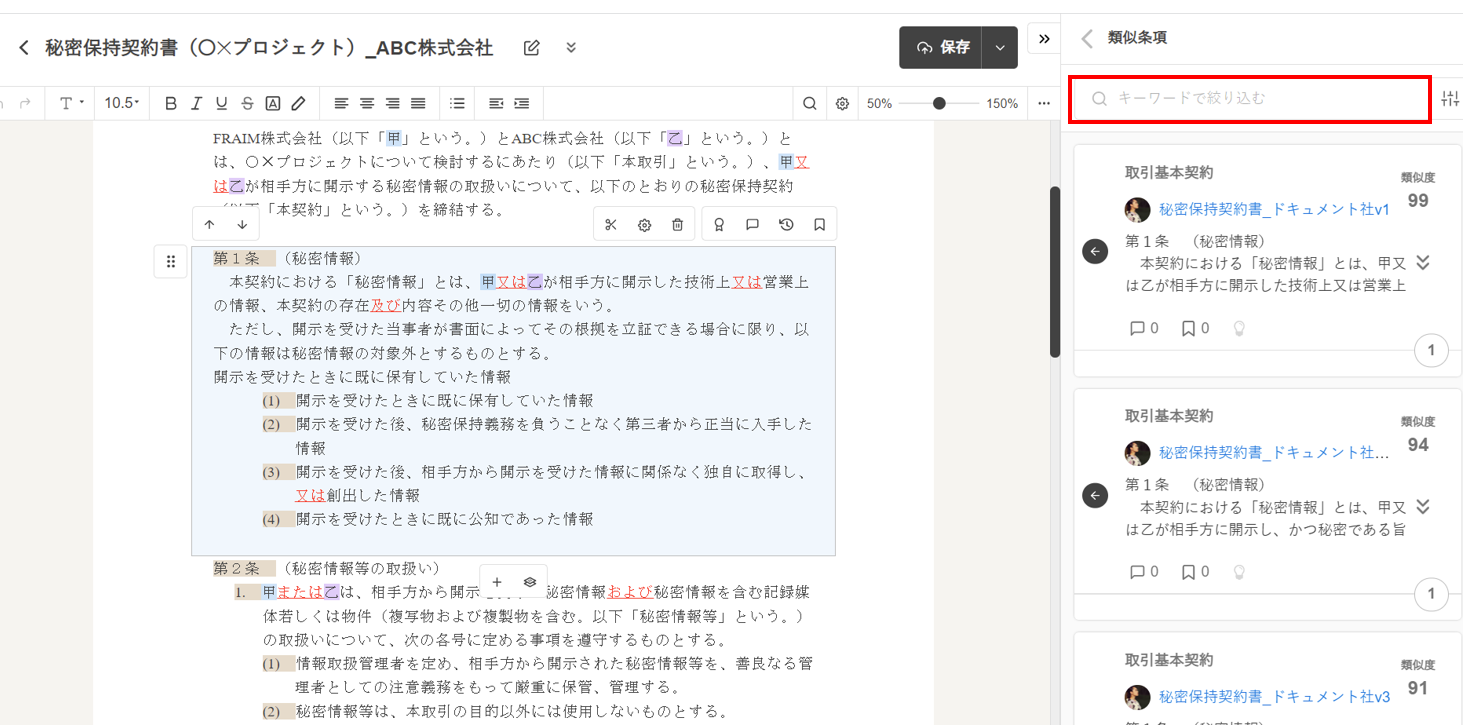Toggle italic formatting

point(196,103)
